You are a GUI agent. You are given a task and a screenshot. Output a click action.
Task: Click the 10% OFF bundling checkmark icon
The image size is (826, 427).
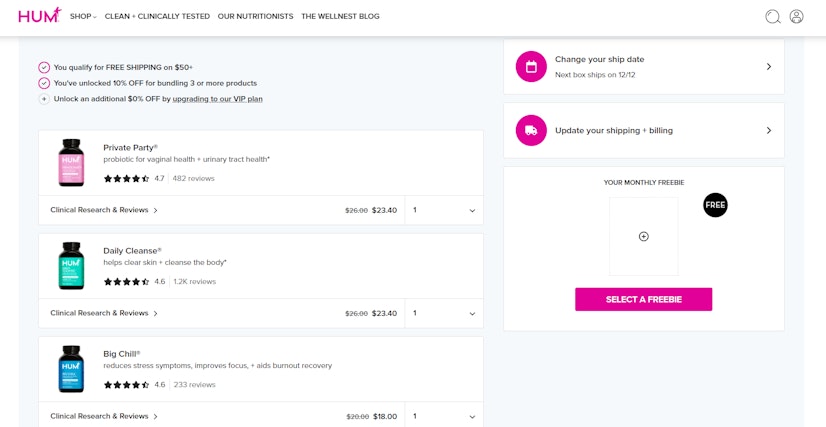44,83
